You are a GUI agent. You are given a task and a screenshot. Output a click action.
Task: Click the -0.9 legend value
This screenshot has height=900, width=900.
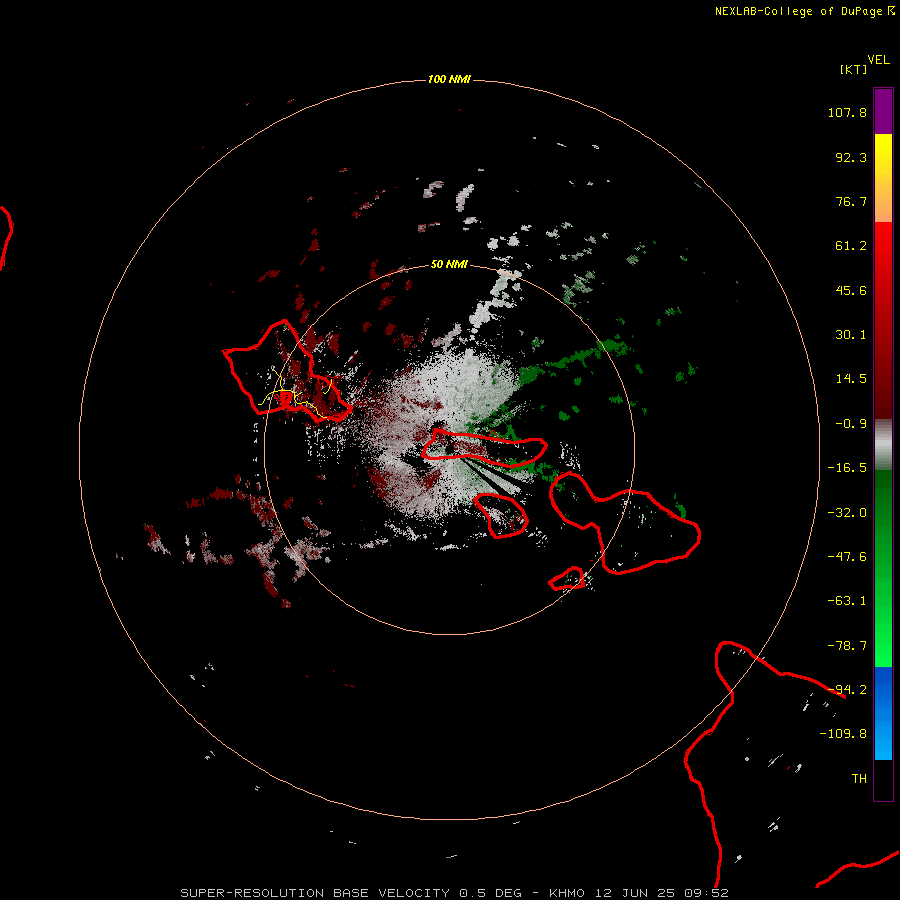click(x=851, y=424)
